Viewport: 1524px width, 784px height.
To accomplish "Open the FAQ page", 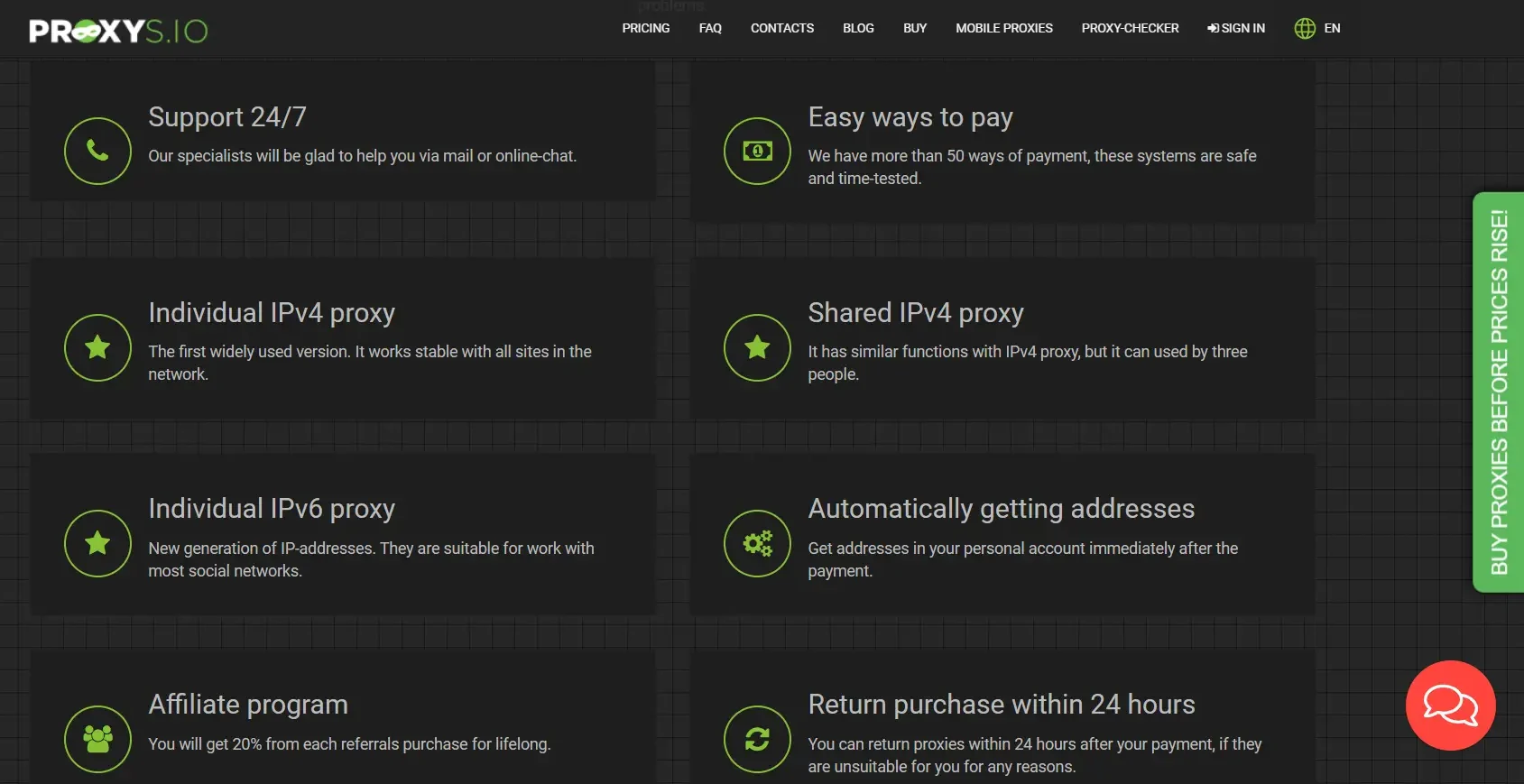I will [x=710, y=28].
